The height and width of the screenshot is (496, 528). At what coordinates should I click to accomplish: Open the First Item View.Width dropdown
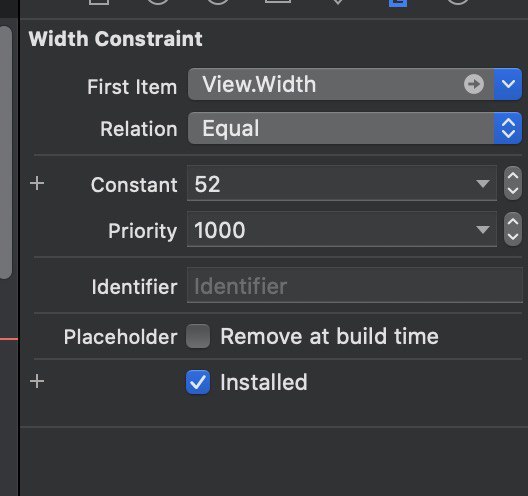(x=508, y=84)
